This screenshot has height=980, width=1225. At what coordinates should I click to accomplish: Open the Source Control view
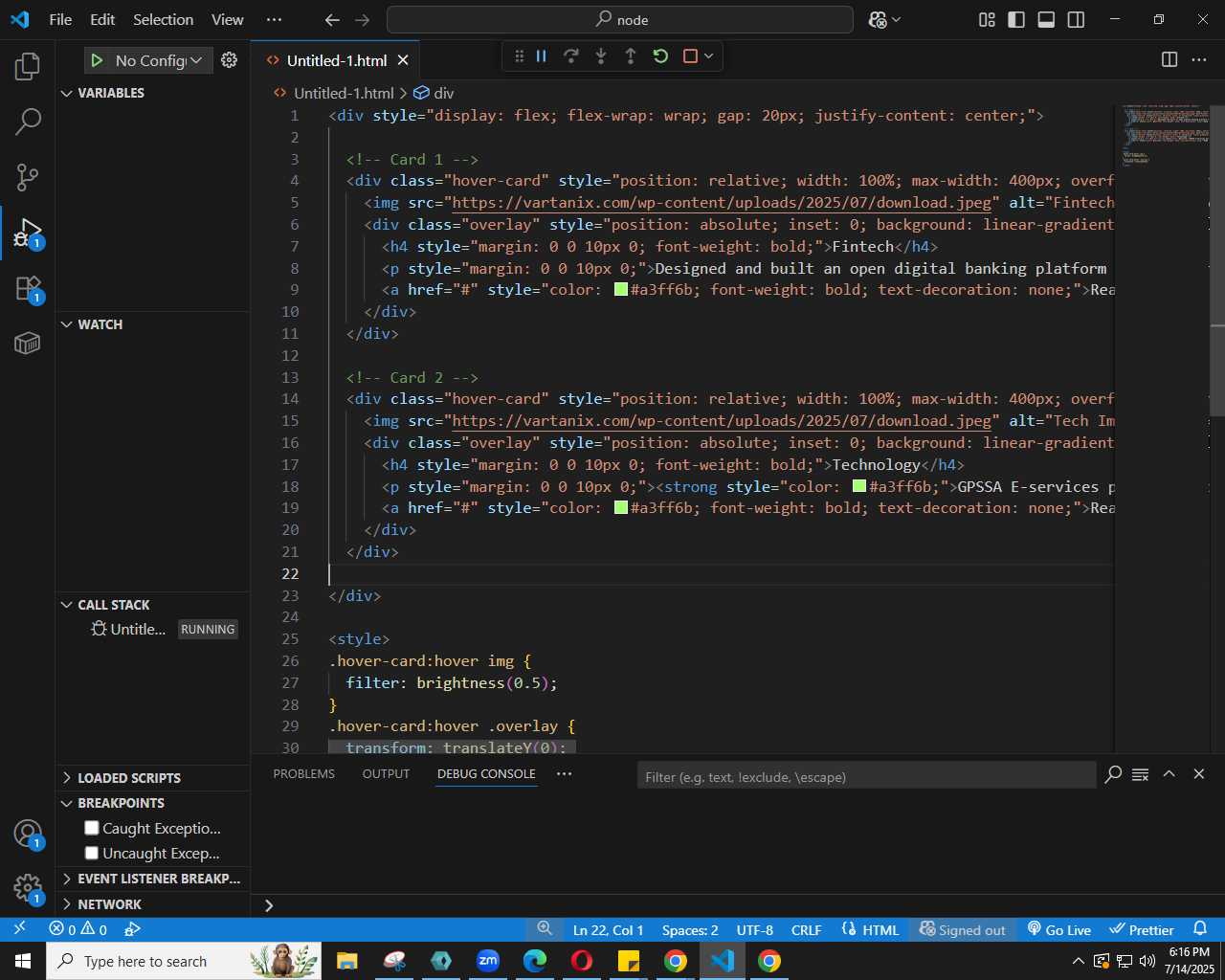(28, 177)
